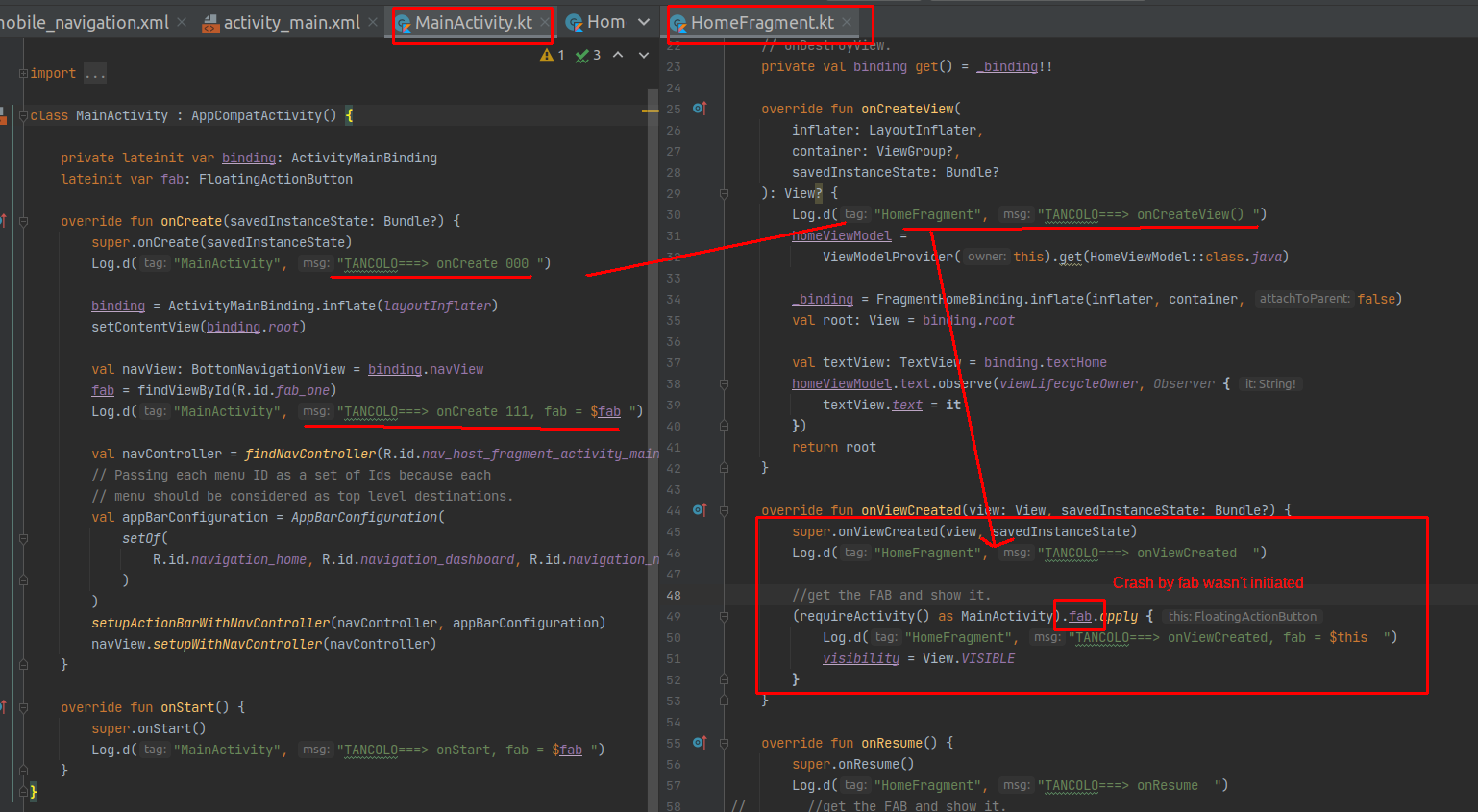This screenshot has width=1478, height=812.
Task: Collapse the class MainActivity block
Action: click(x=23, y=115)
